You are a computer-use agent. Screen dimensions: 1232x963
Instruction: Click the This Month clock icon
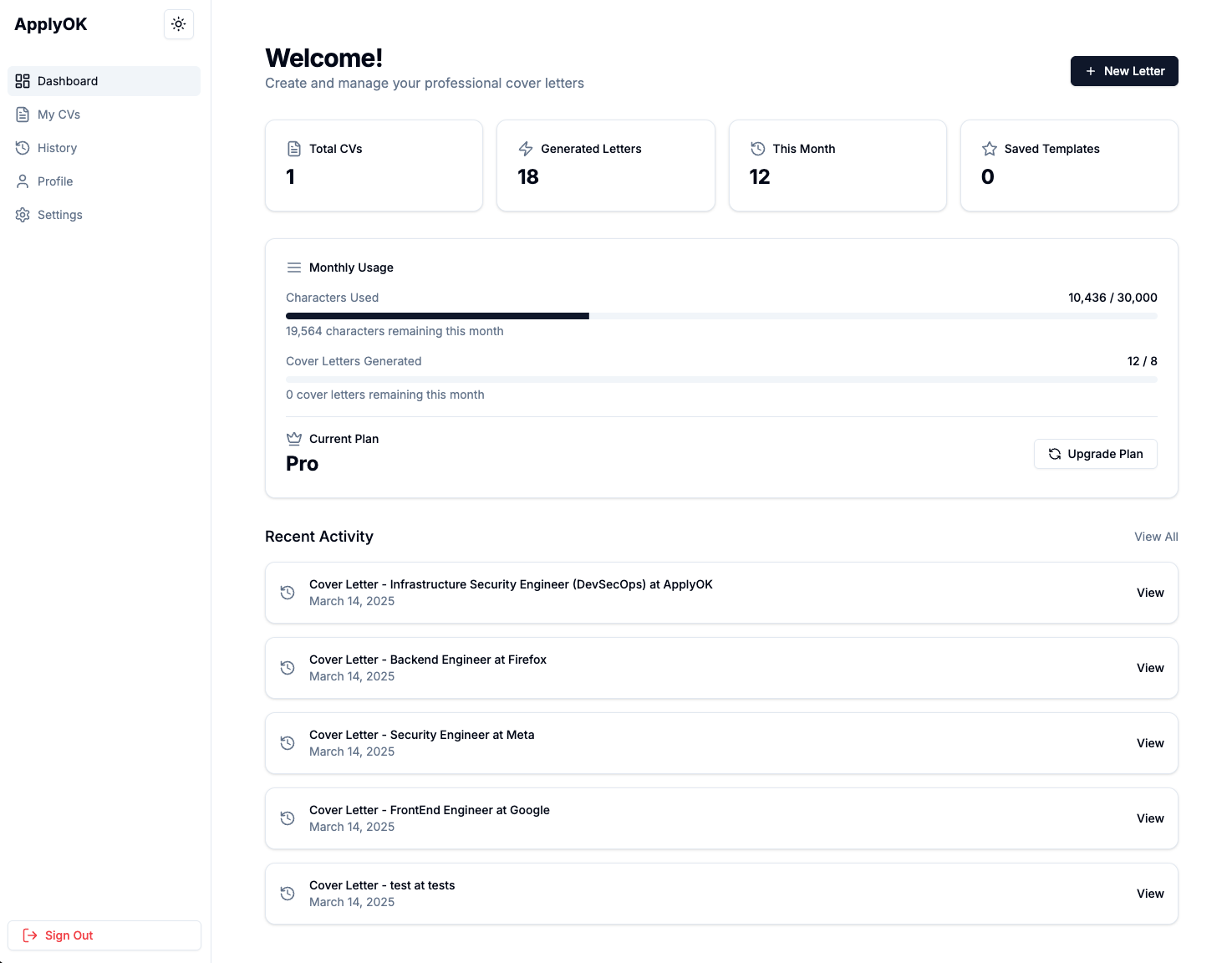pos(758,149)
